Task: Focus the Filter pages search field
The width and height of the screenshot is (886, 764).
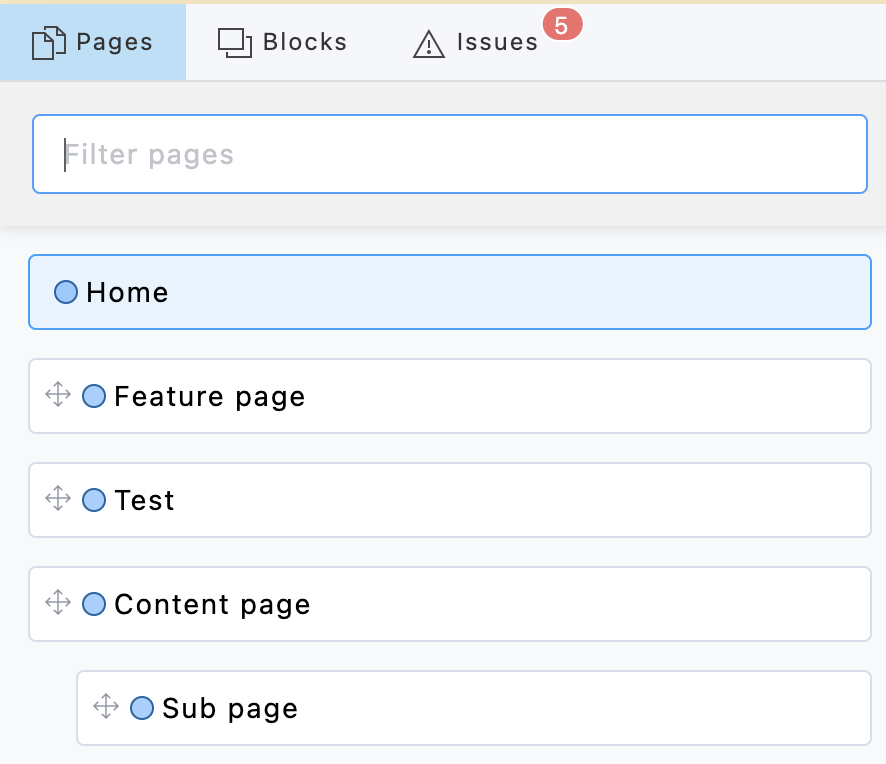Action: [450, 154]
